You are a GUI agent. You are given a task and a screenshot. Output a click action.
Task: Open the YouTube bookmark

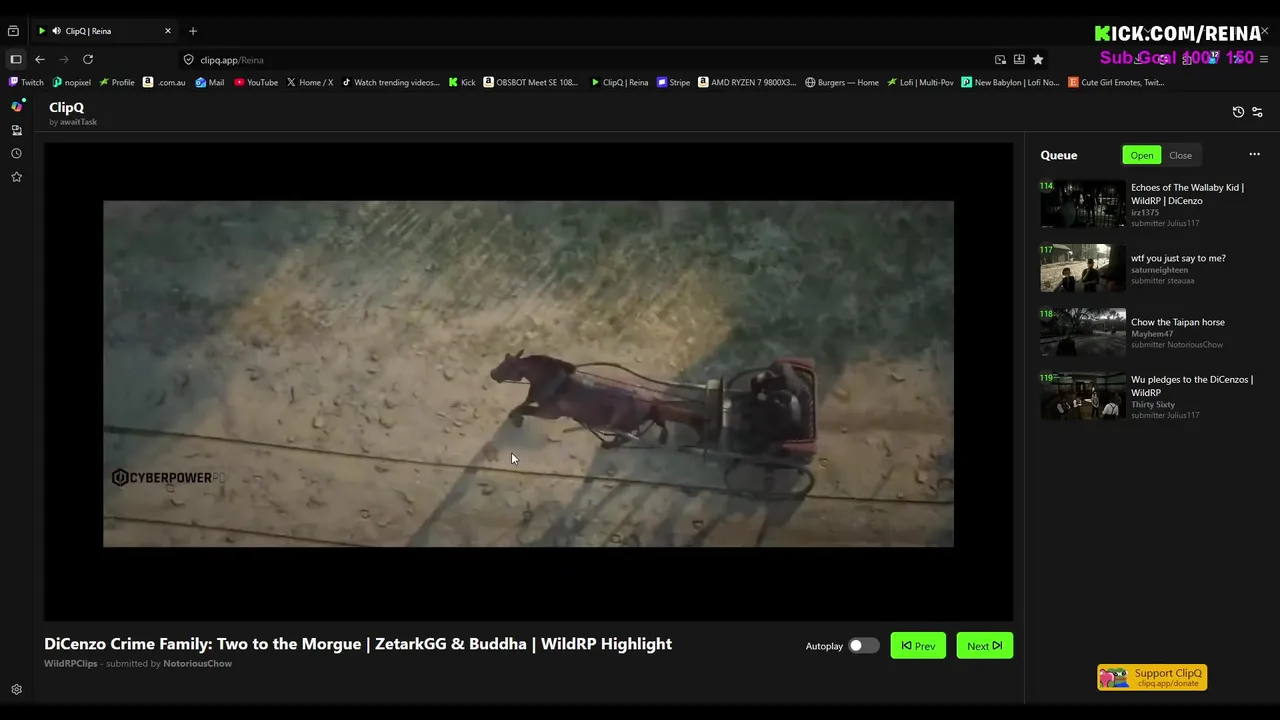[x=256, y=82]
